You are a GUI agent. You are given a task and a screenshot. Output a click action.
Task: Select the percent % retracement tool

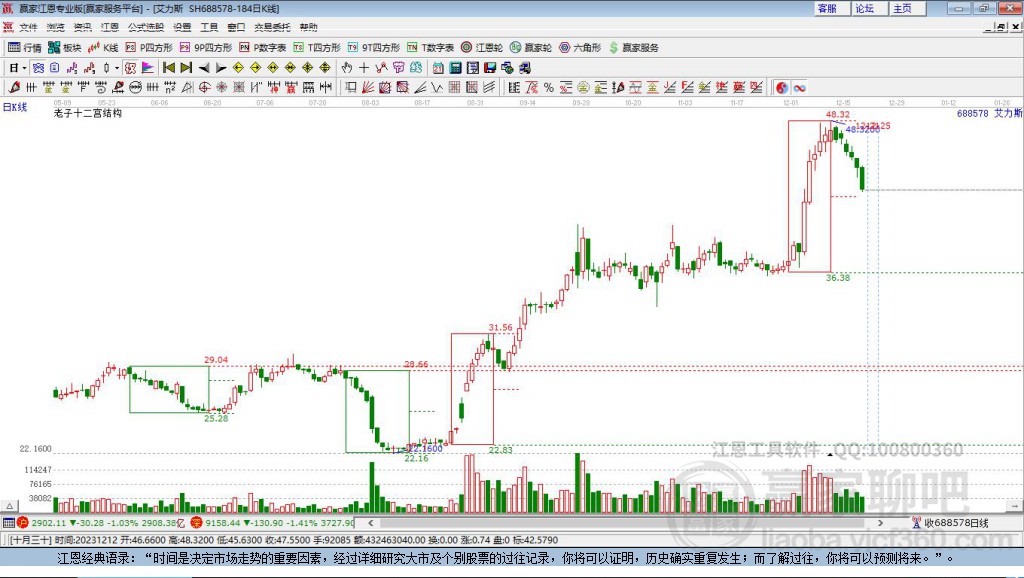point(549,88)
